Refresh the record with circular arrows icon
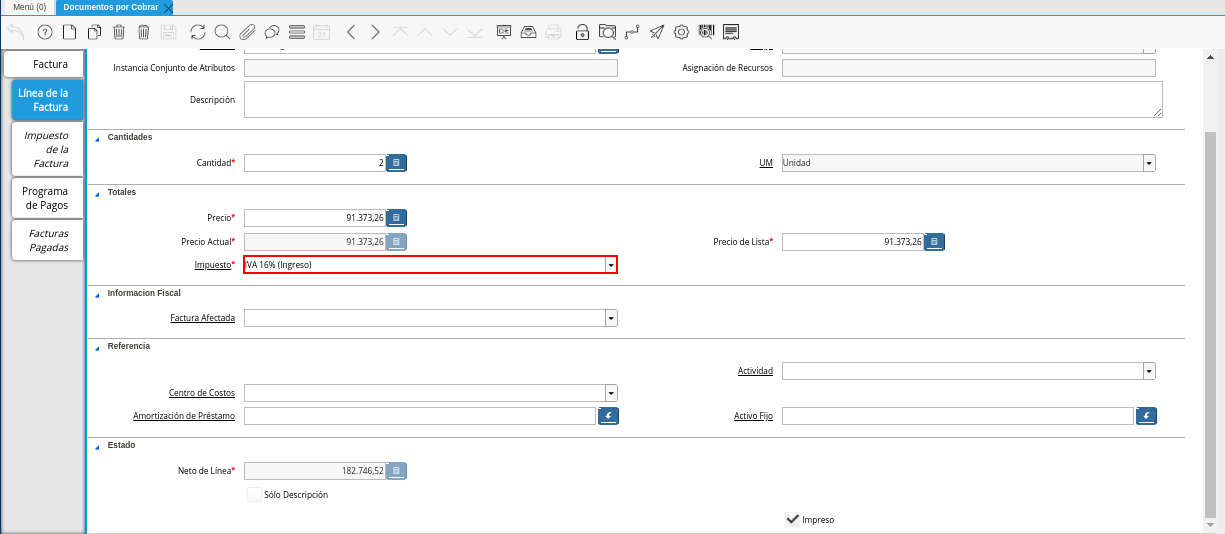This screenshot has width=1225, height=534. click(x=198, y=32)
